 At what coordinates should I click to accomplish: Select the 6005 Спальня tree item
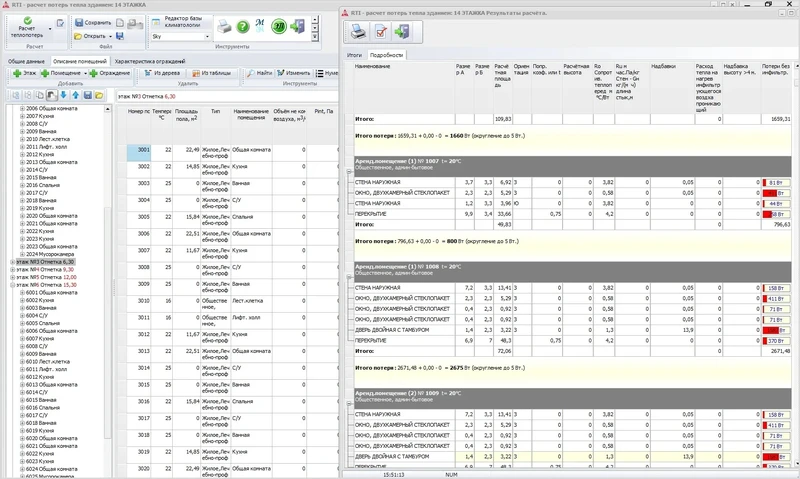point(46,323)
